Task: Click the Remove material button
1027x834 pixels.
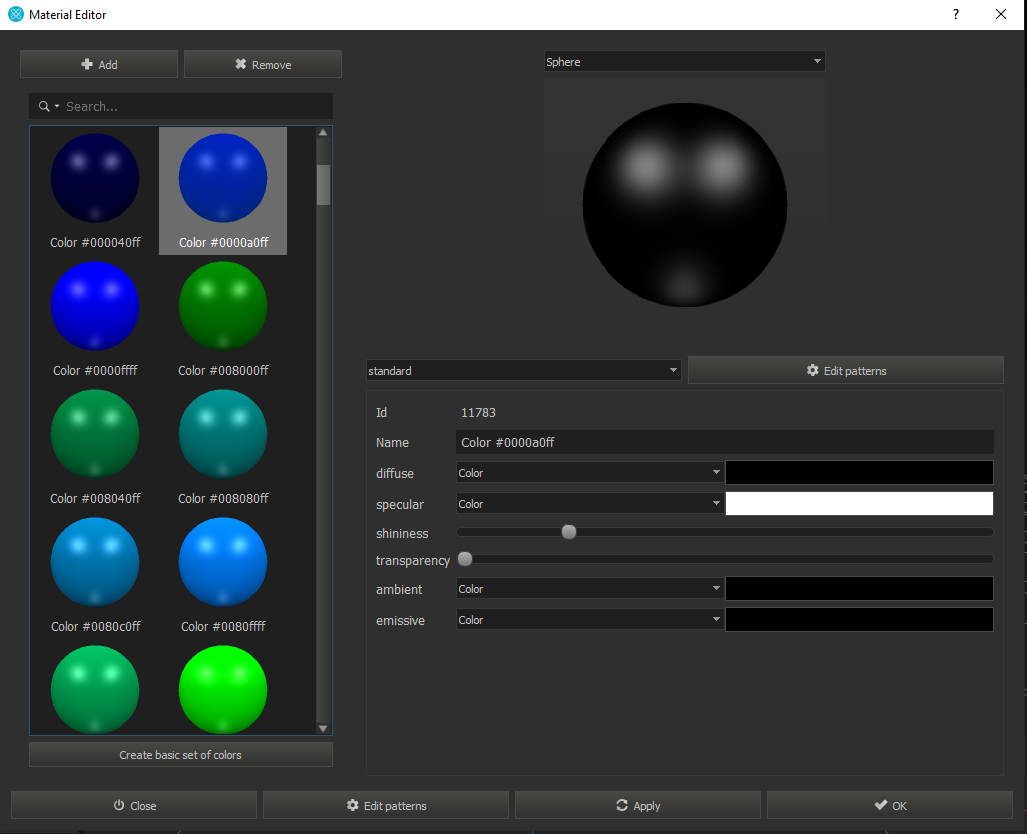Action: point(263,64)
